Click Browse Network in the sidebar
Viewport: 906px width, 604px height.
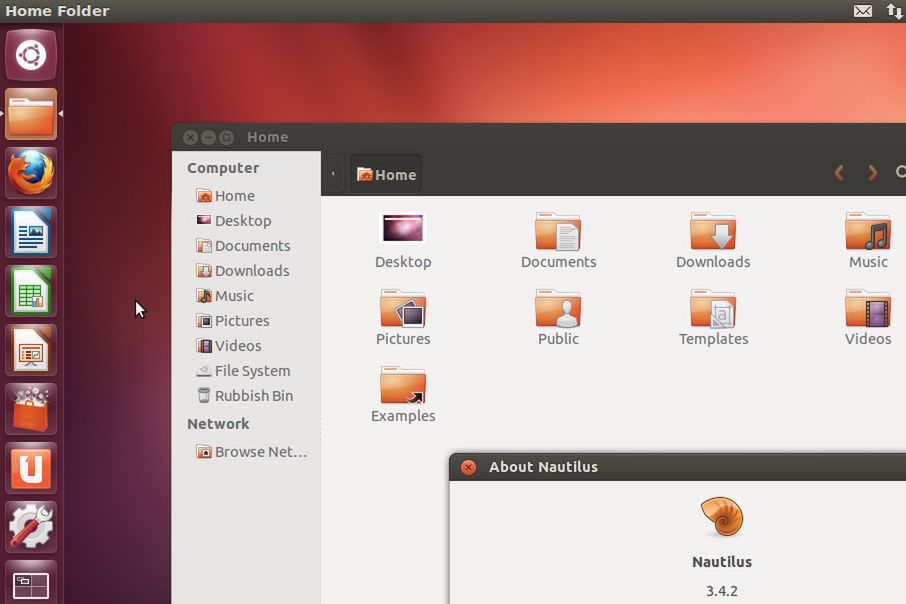click(251, 452)
